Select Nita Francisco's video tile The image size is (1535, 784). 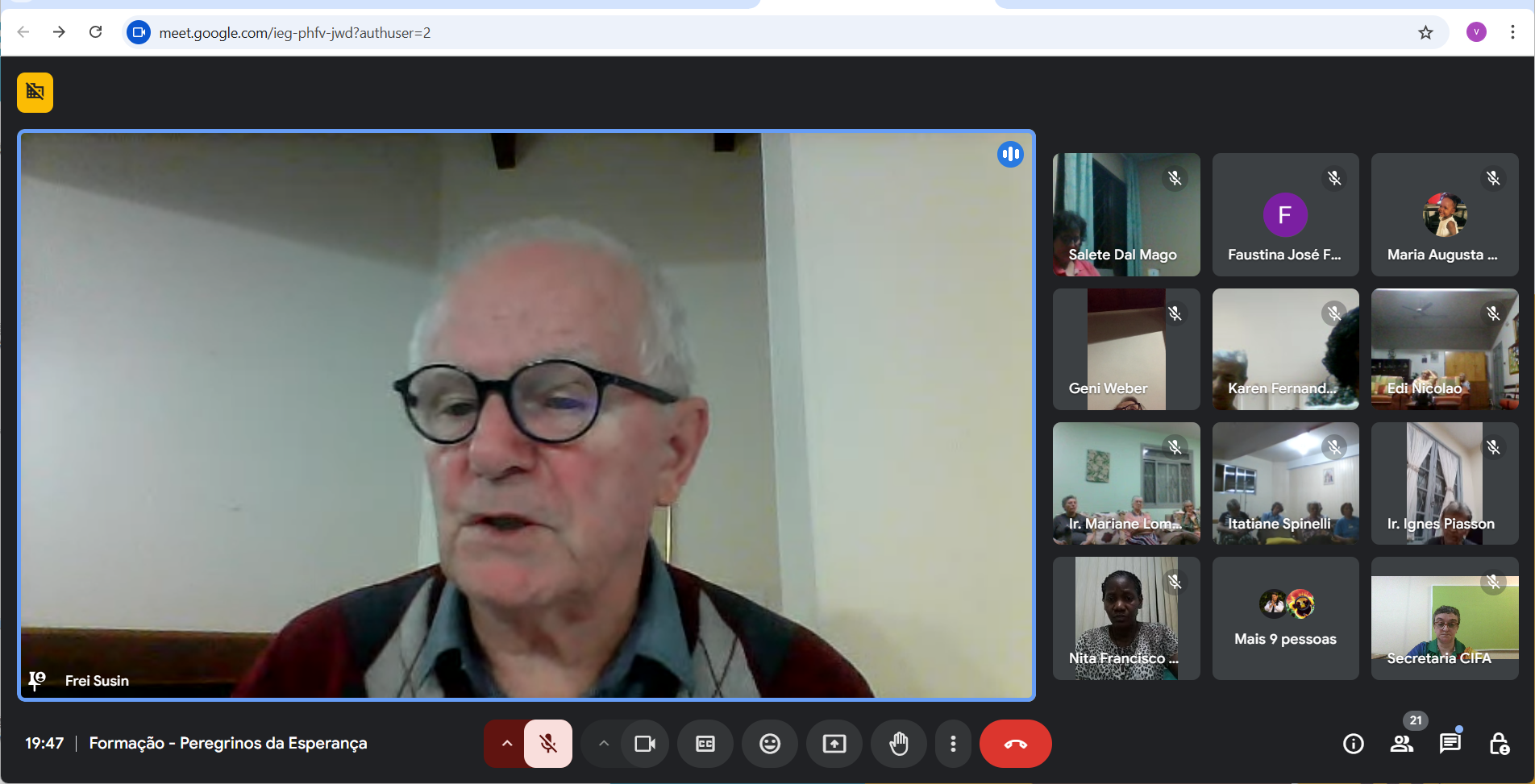pos(1126,619)
